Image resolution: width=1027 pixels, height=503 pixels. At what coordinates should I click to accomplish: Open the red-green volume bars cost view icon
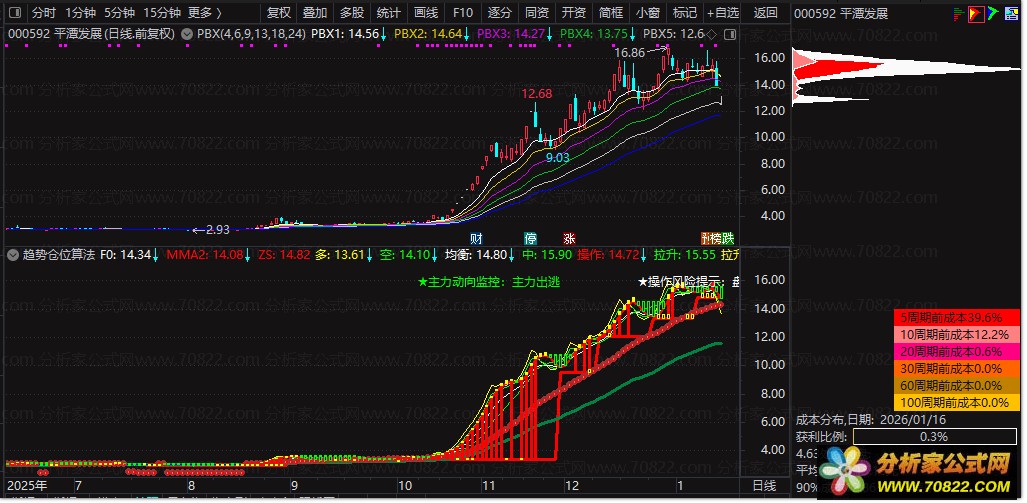click(x=959, y=12)
